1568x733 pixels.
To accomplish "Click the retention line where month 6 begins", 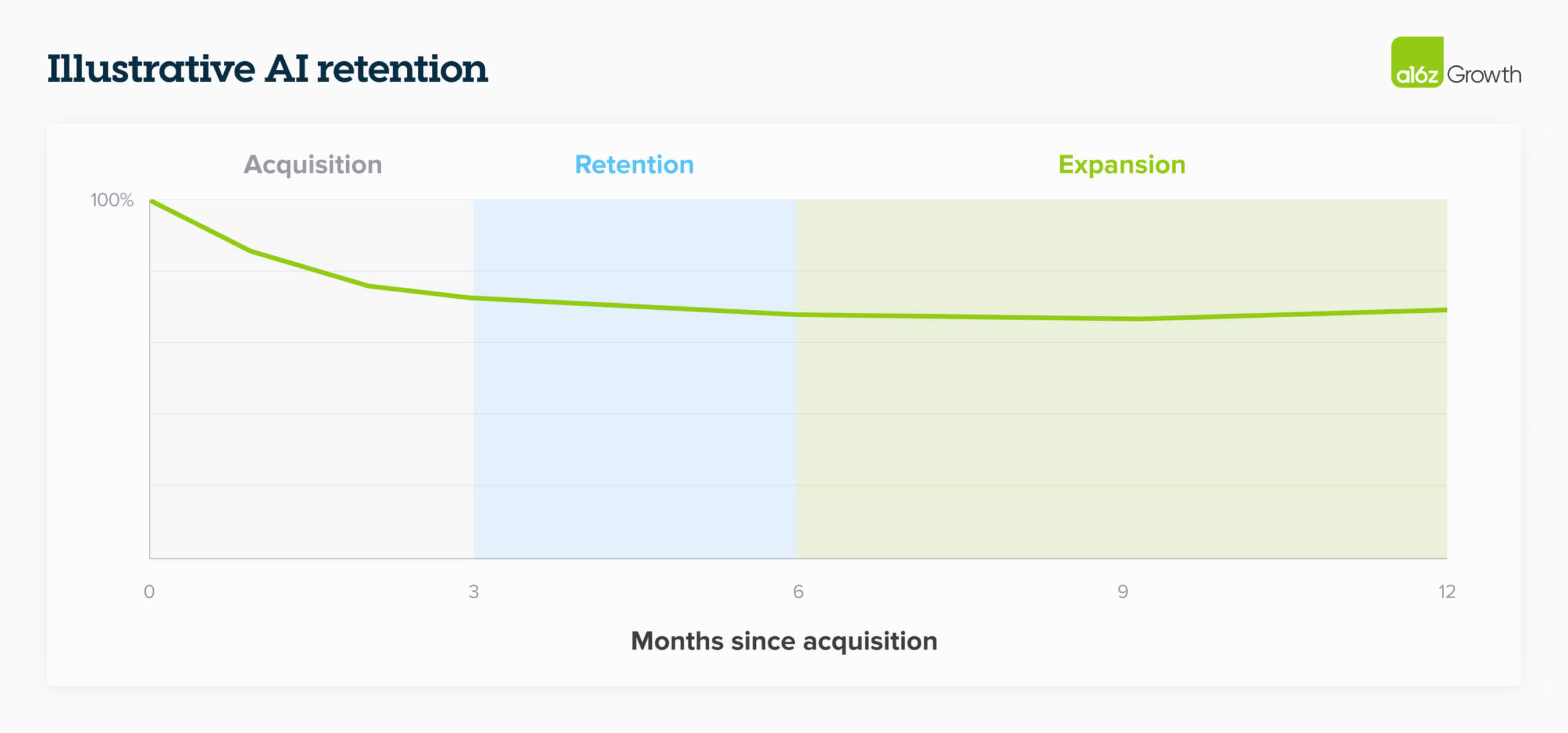I will [797, 315].
